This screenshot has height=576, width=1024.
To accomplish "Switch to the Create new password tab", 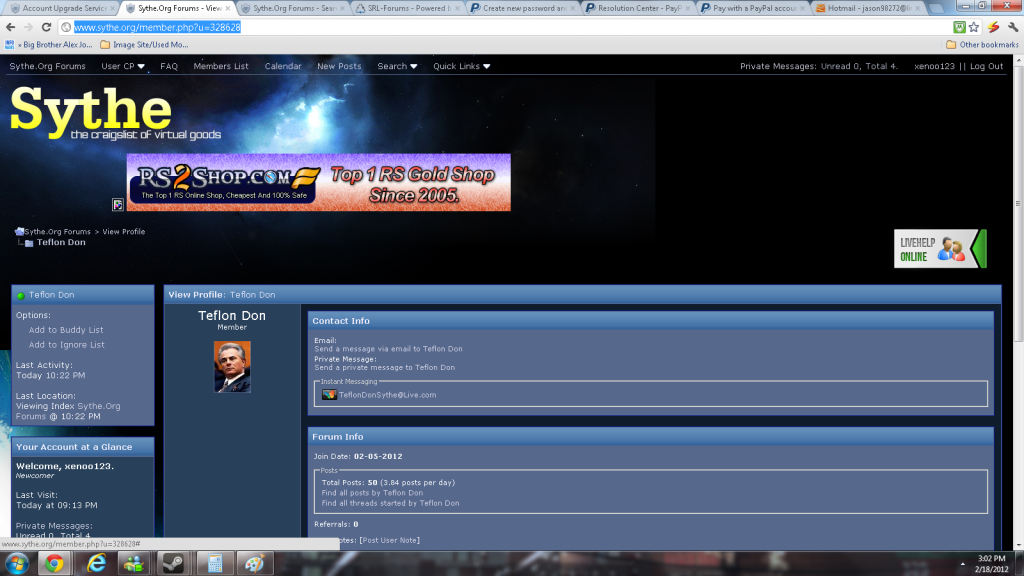I will click(523, 8).
